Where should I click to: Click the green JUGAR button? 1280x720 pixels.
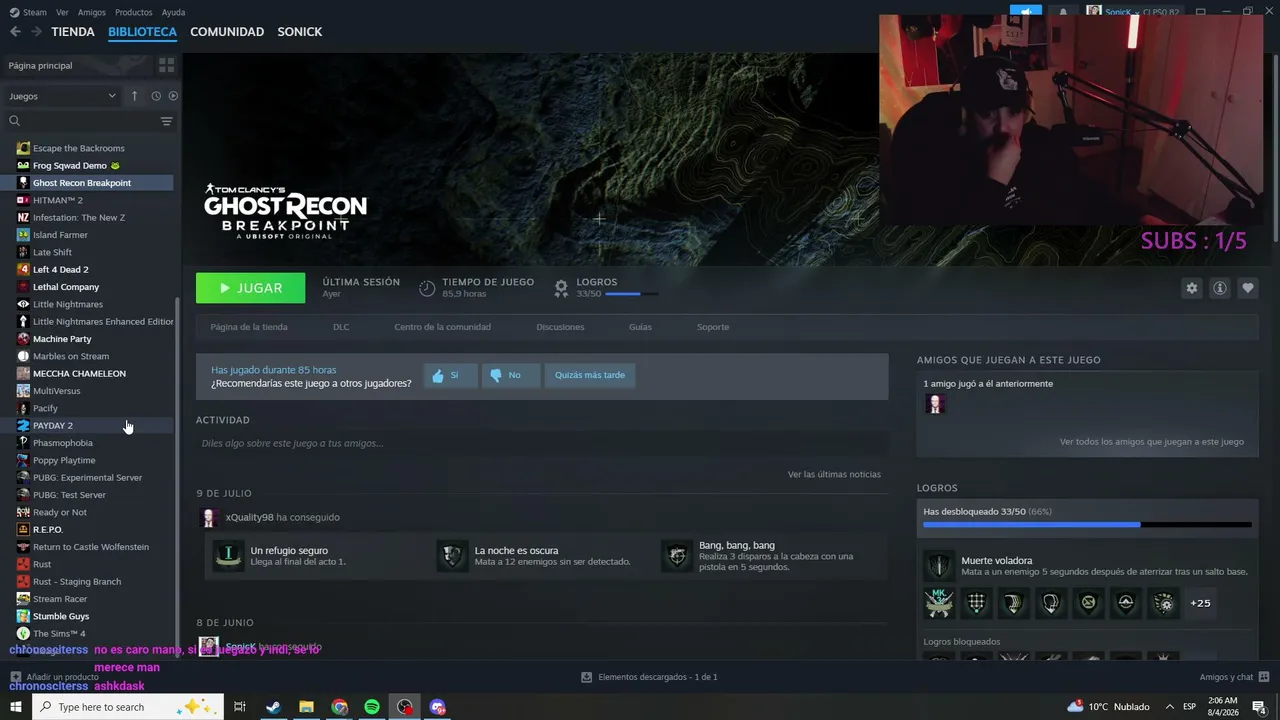(x=250, y=288)
